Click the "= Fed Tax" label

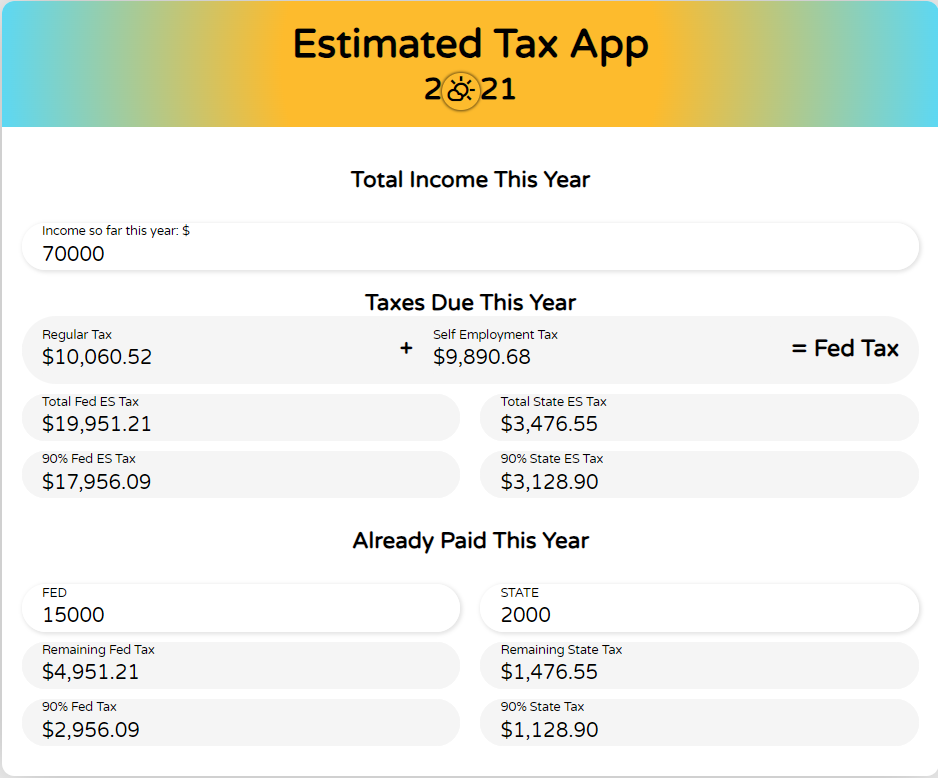coord(845,349)
